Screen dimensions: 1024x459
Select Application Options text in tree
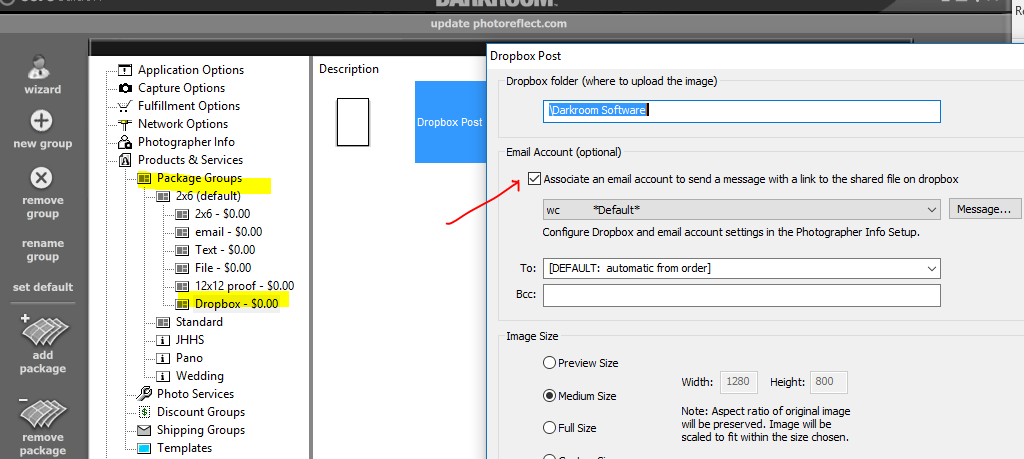pos(191,70)
